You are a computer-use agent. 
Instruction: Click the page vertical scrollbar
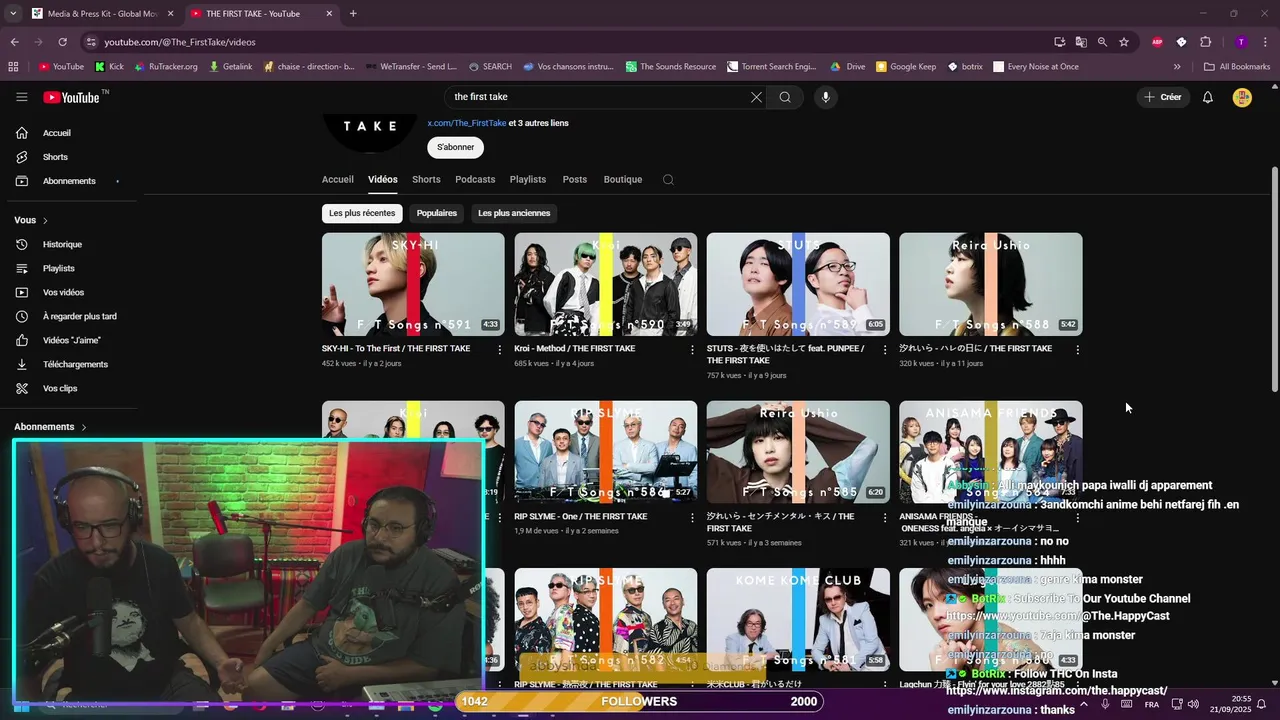[1274, 280]
